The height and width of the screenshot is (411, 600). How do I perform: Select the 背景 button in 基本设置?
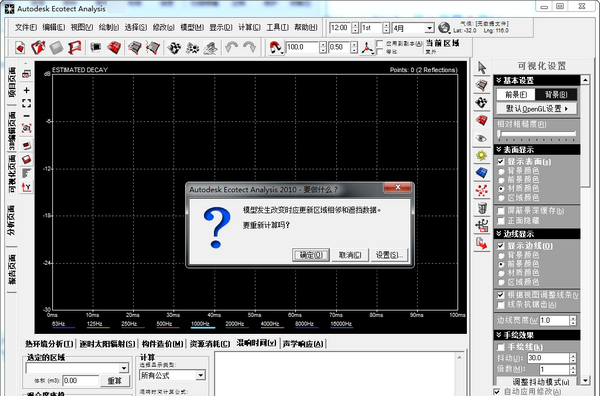pyautogui.click(x=555, y=95)
